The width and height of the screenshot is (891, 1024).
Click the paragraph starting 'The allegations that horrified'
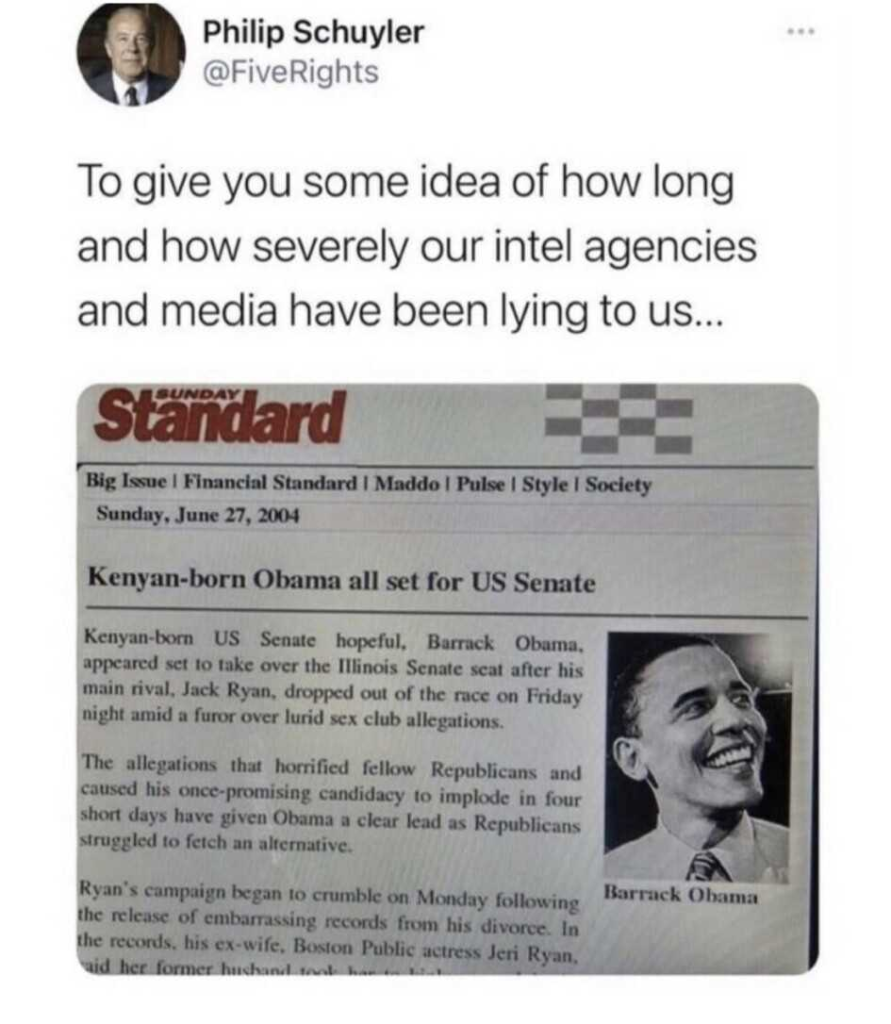point(330,803)
